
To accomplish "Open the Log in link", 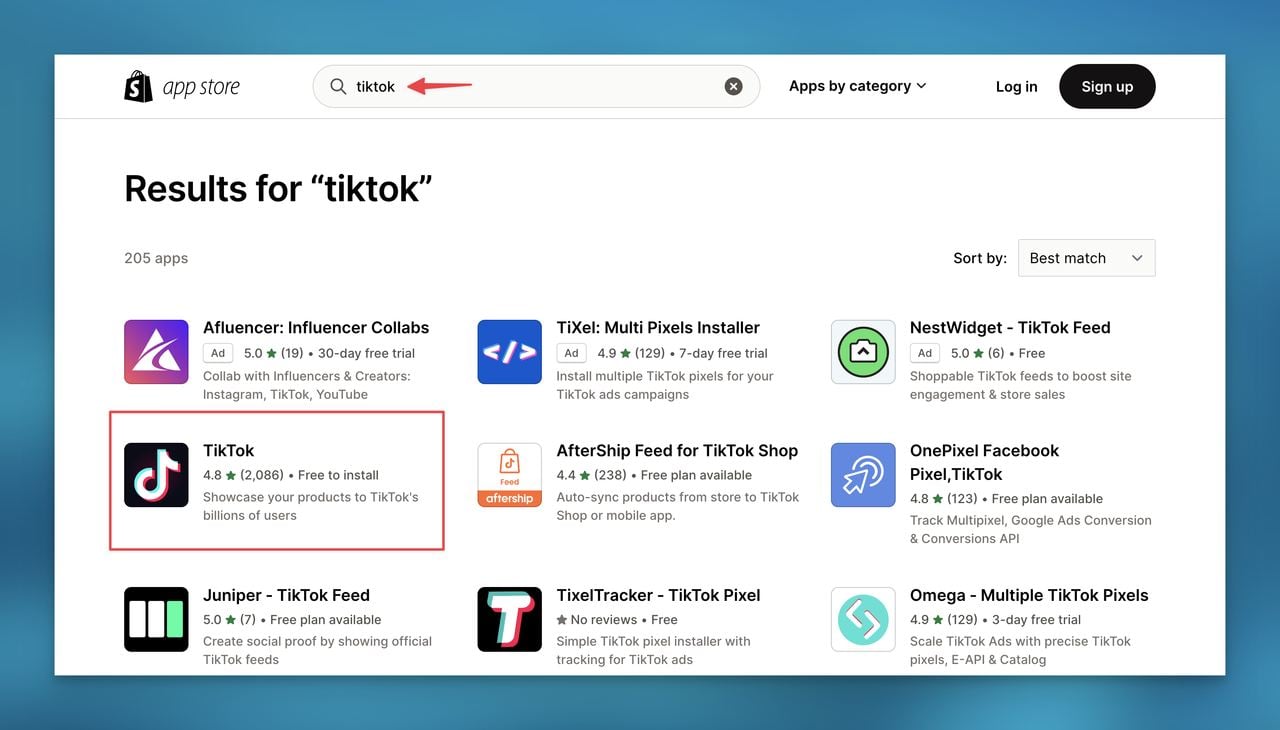I will [1016, 86].
